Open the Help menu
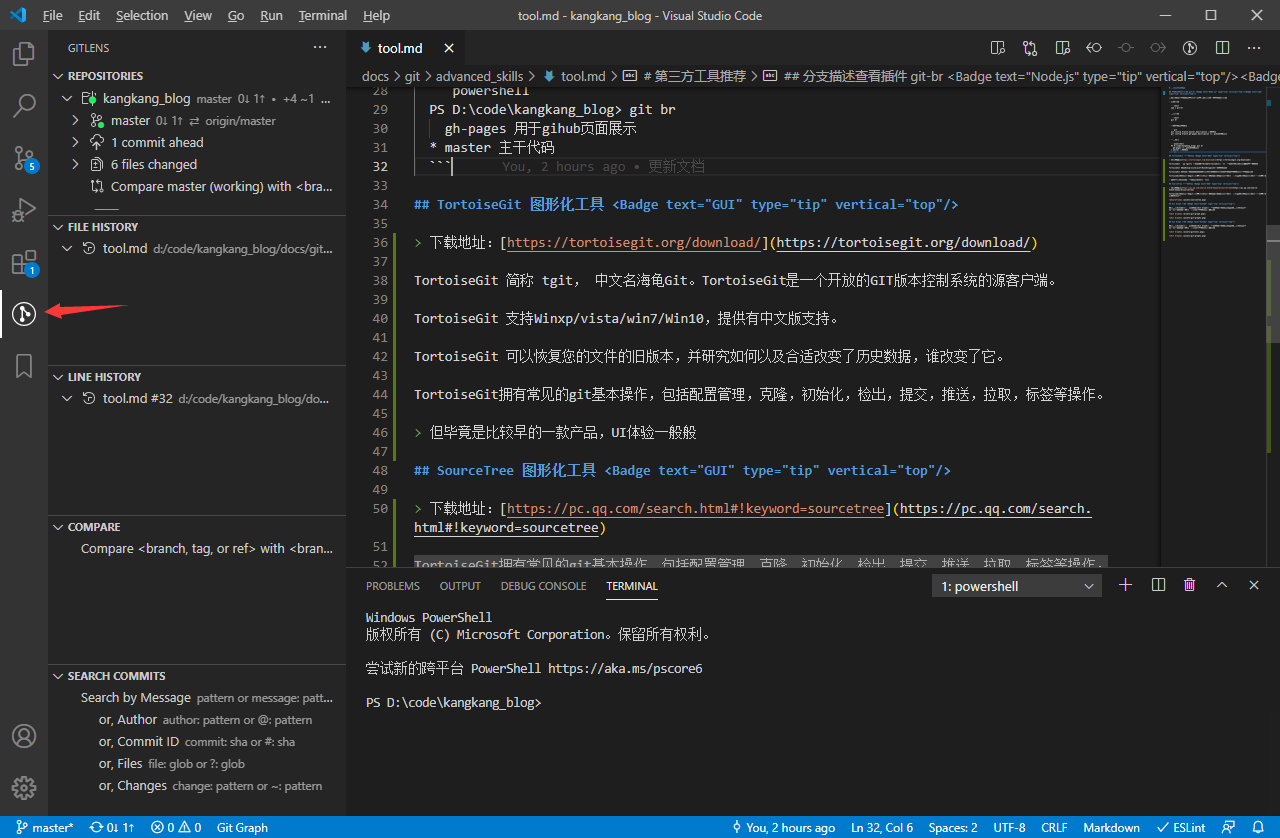Image resolution: width=1280 pixels, height=838 pixels. click(376, 15)
